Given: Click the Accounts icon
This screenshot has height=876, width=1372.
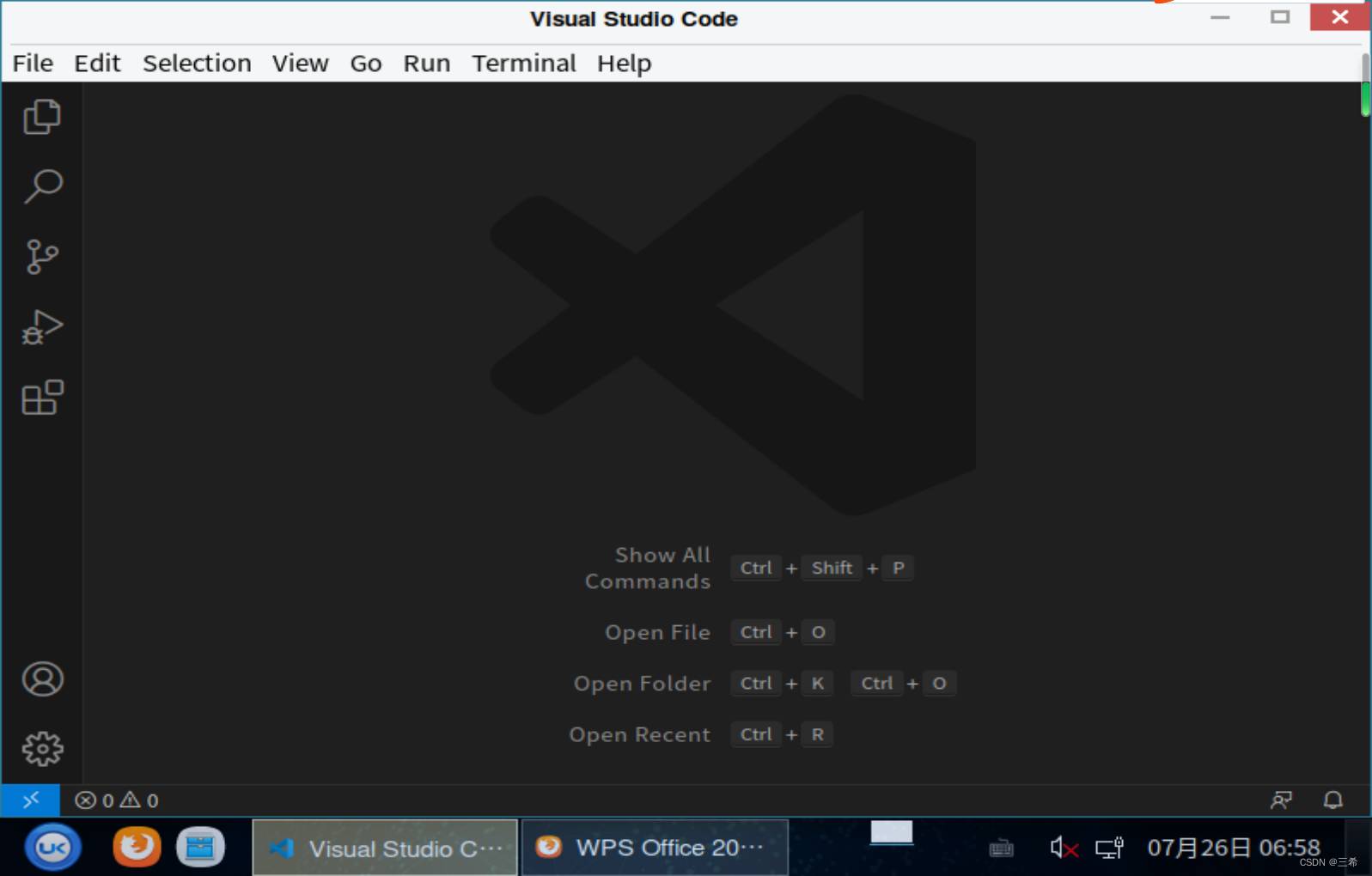Looking at the screenshot, I should 42,679.
